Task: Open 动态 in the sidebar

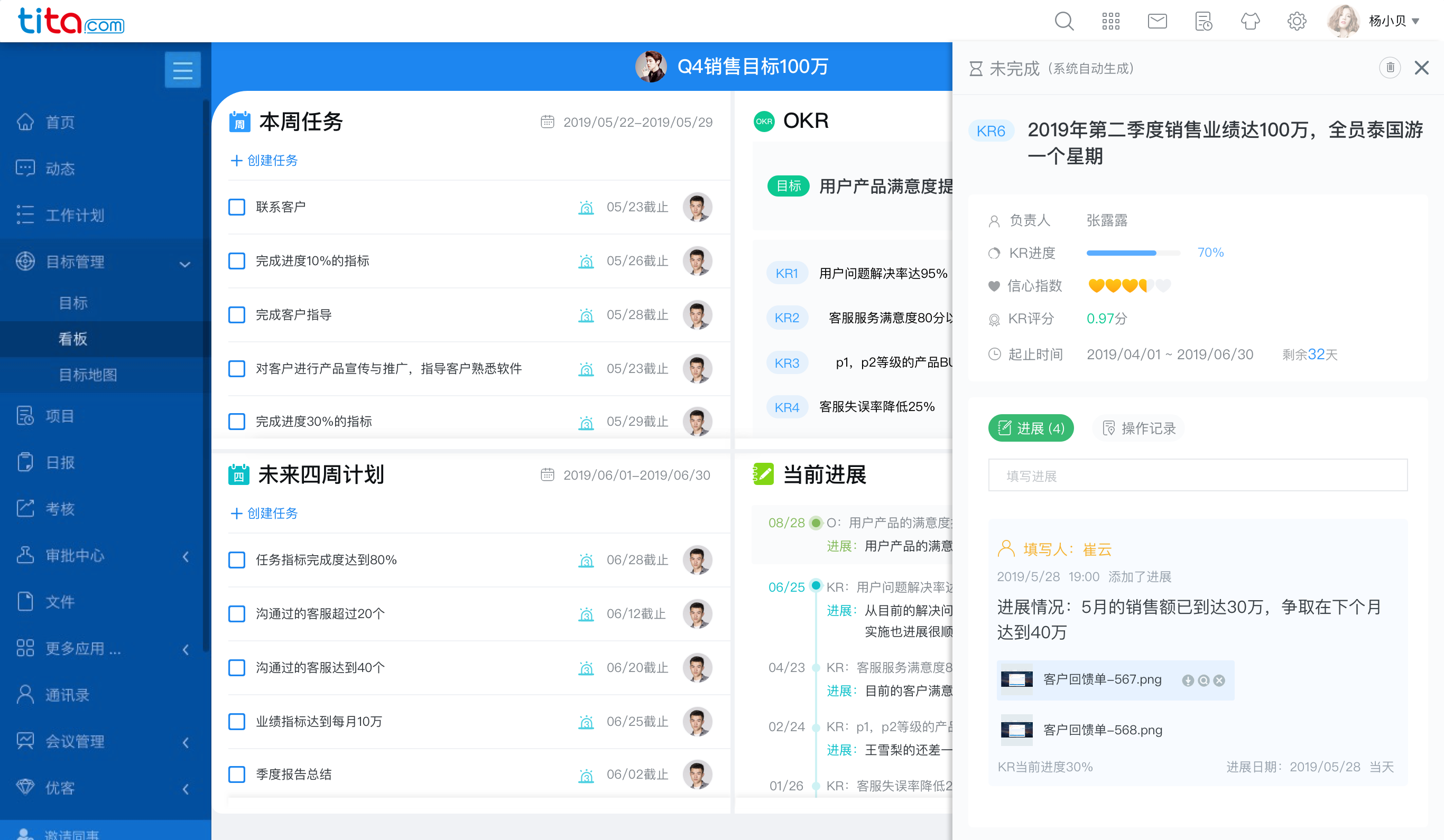Action: pos(60,169)
